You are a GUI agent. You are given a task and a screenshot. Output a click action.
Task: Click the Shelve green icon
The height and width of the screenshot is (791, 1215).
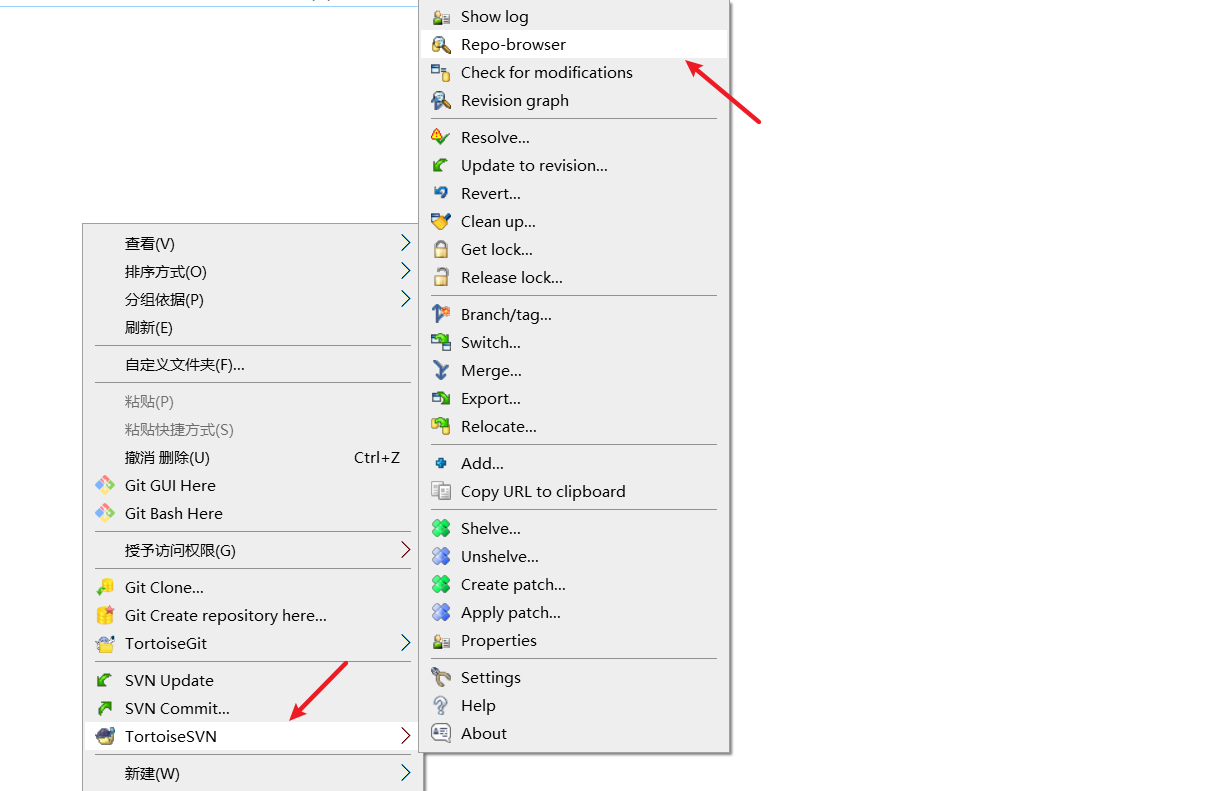[441, 529]
